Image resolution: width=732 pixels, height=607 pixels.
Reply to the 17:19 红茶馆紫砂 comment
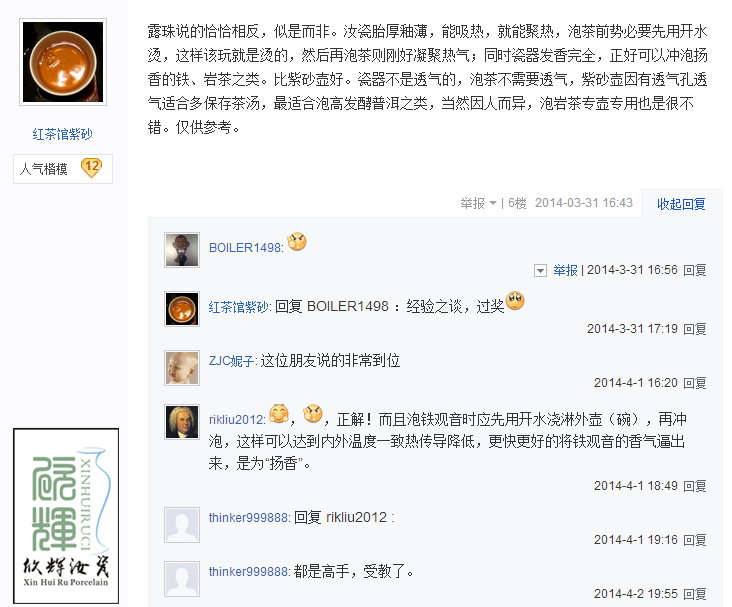pyautogui.click(x=695, y=329)
